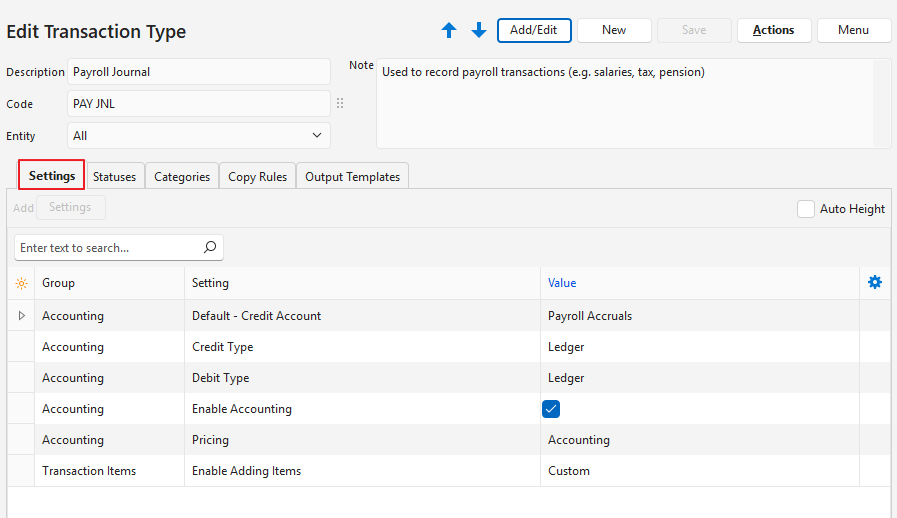Click the drag handle dots beside Code
Screen dimensions: 897x518
tap(340, 103)
